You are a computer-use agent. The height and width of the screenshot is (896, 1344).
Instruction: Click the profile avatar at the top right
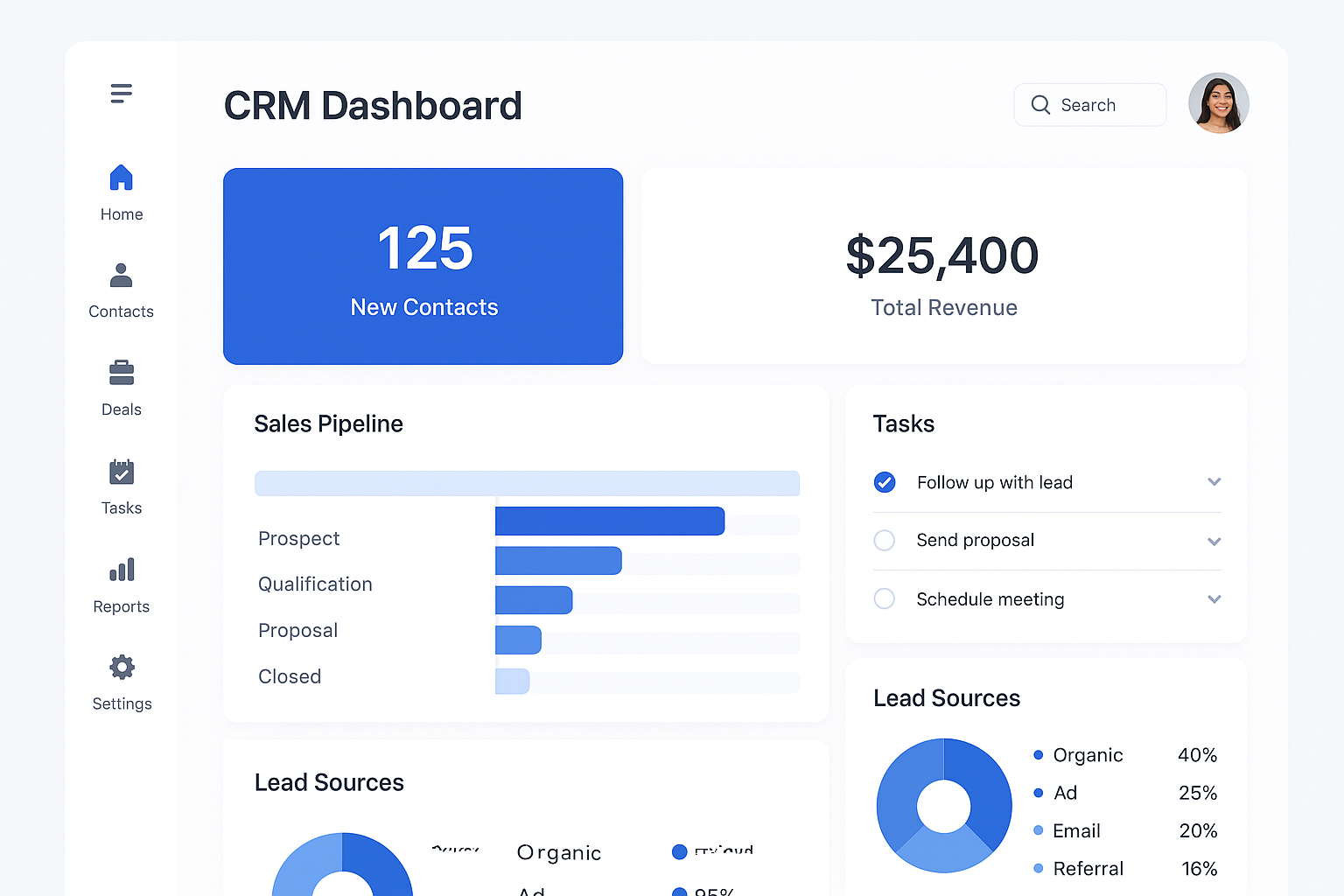pos(1218,102)
